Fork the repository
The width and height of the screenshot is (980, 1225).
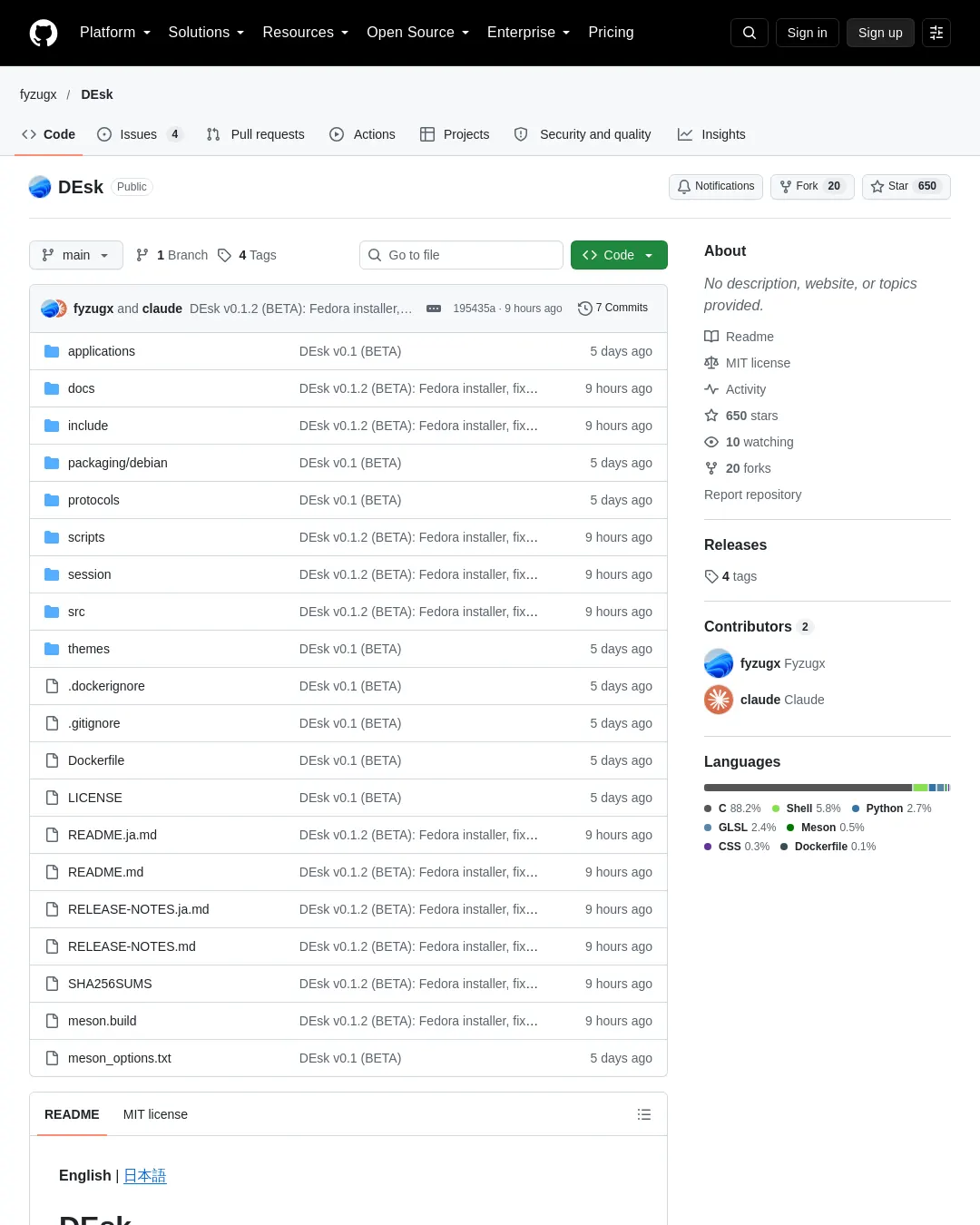pyautogui.click(x=812, y=186)
